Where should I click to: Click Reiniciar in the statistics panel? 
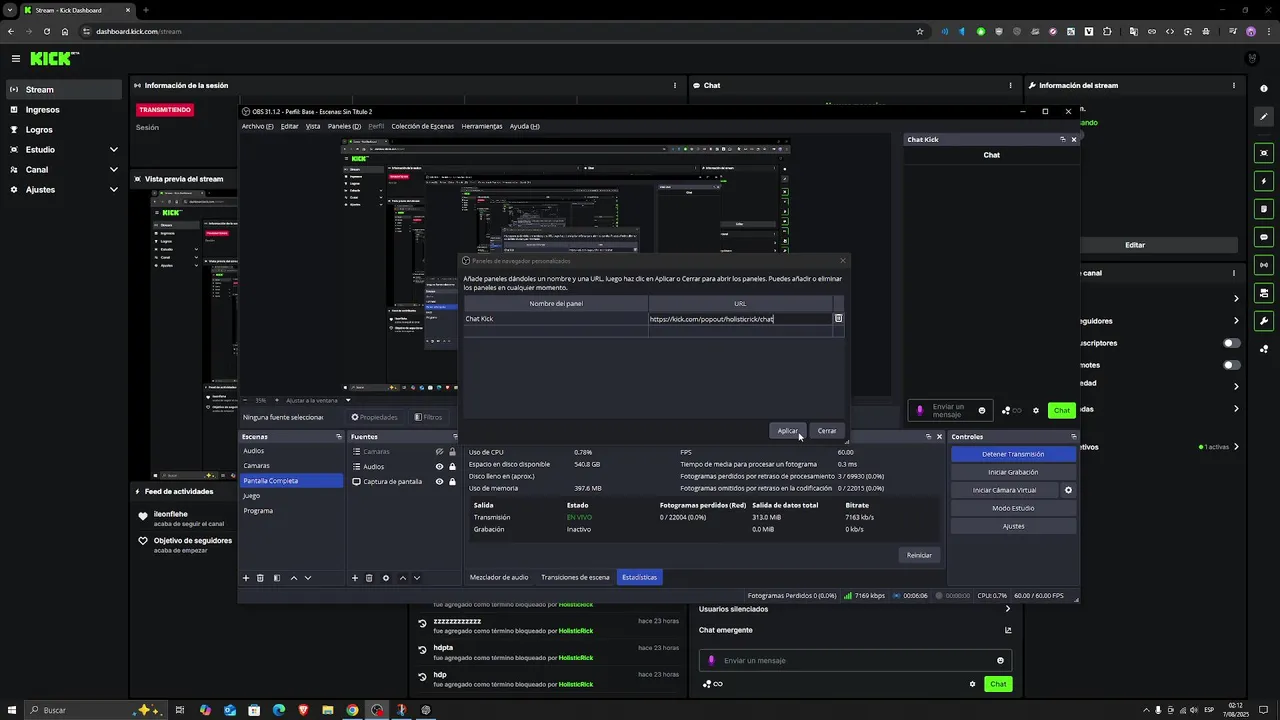[x=919, y=555]
